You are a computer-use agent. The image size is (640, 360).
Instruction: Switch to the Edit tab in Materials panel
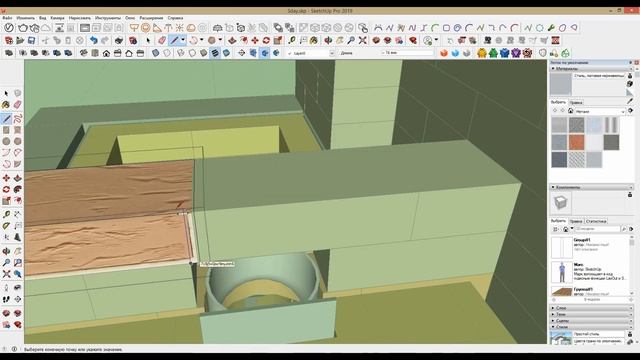[x=576, y=102]
